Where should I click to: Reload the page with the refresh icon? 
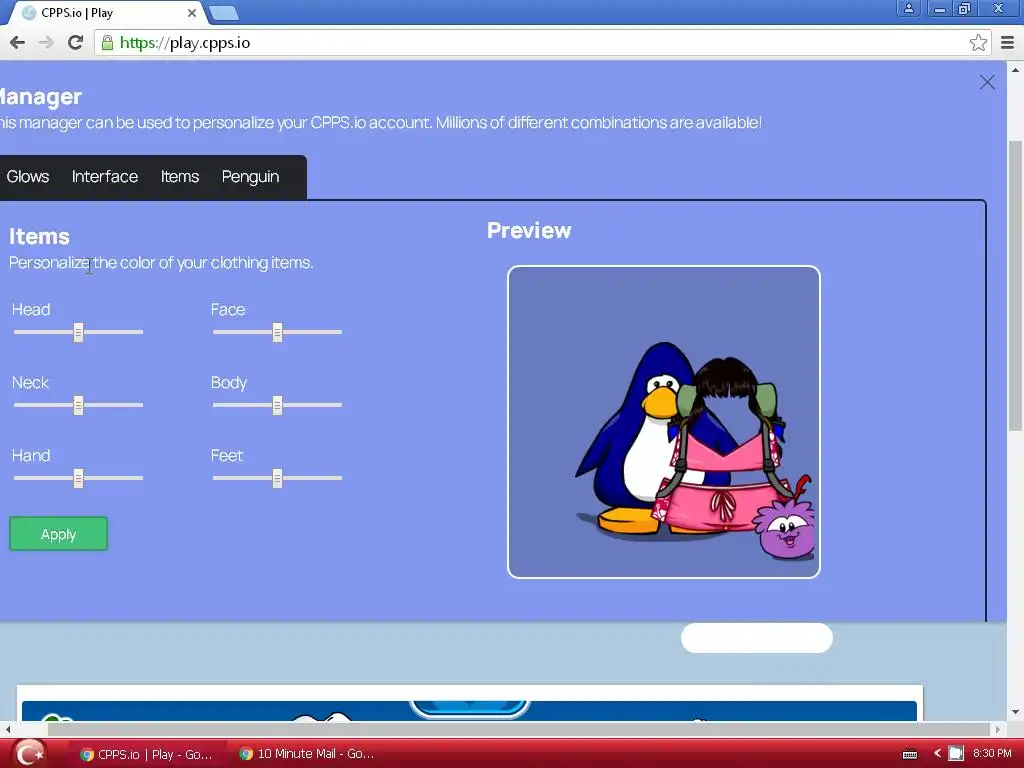(x=75, y=43)
